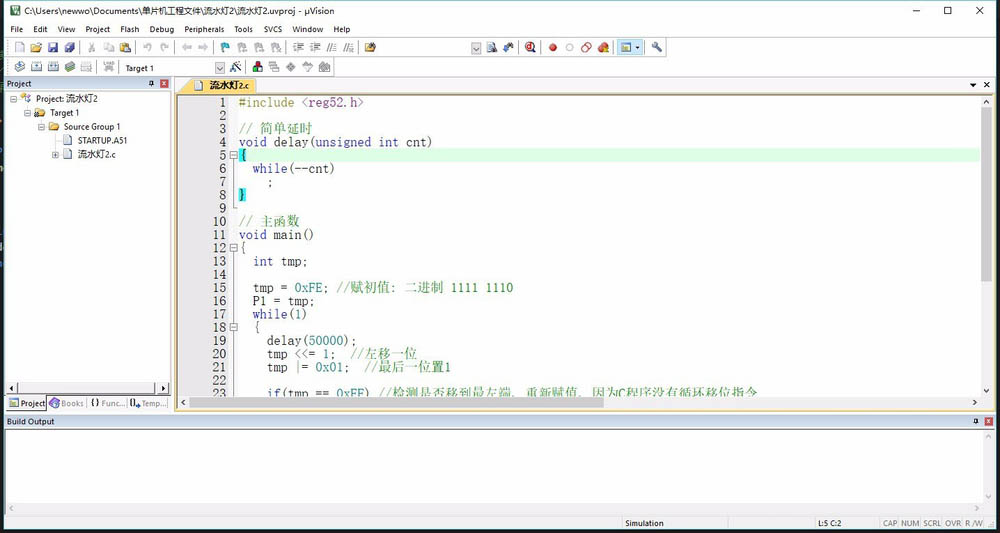
Task: Open the Flash menu
Action: 129,29
